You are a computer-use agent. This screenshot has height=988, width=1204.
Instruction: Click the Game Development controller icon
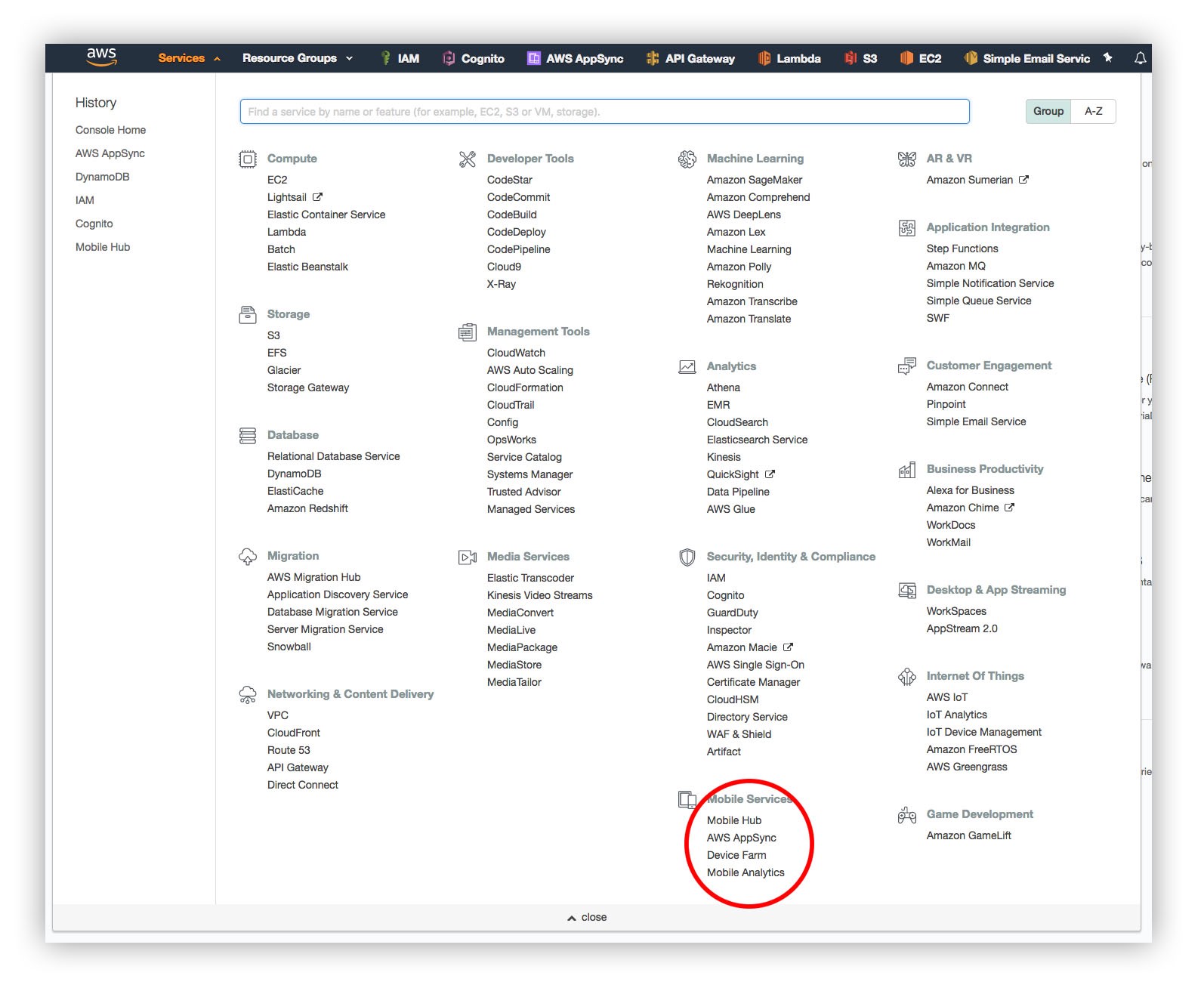[907, 815]
